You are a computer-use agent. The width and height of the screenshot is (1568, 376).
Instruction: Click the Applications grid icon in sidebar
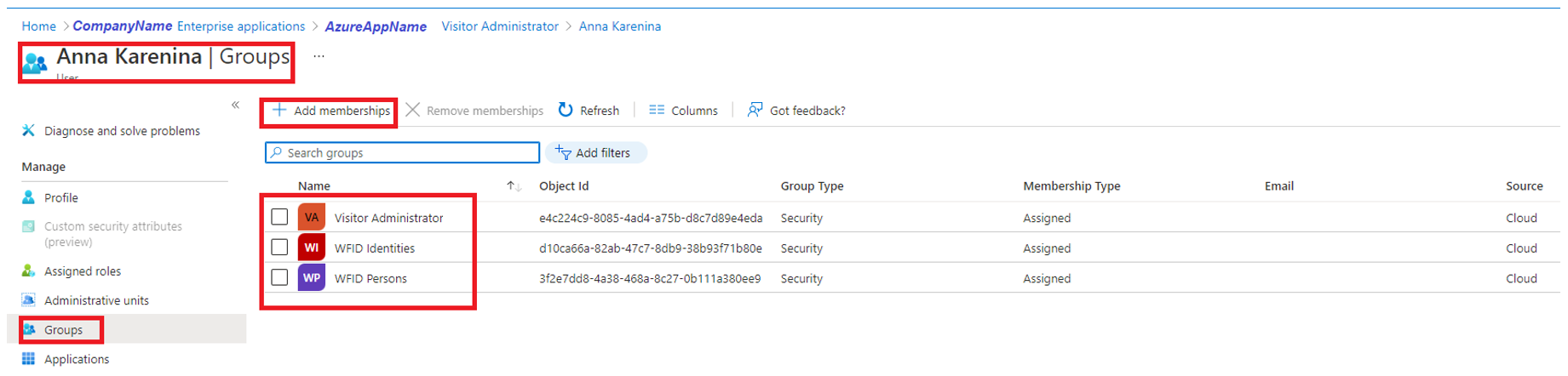[x=29, y=359]
